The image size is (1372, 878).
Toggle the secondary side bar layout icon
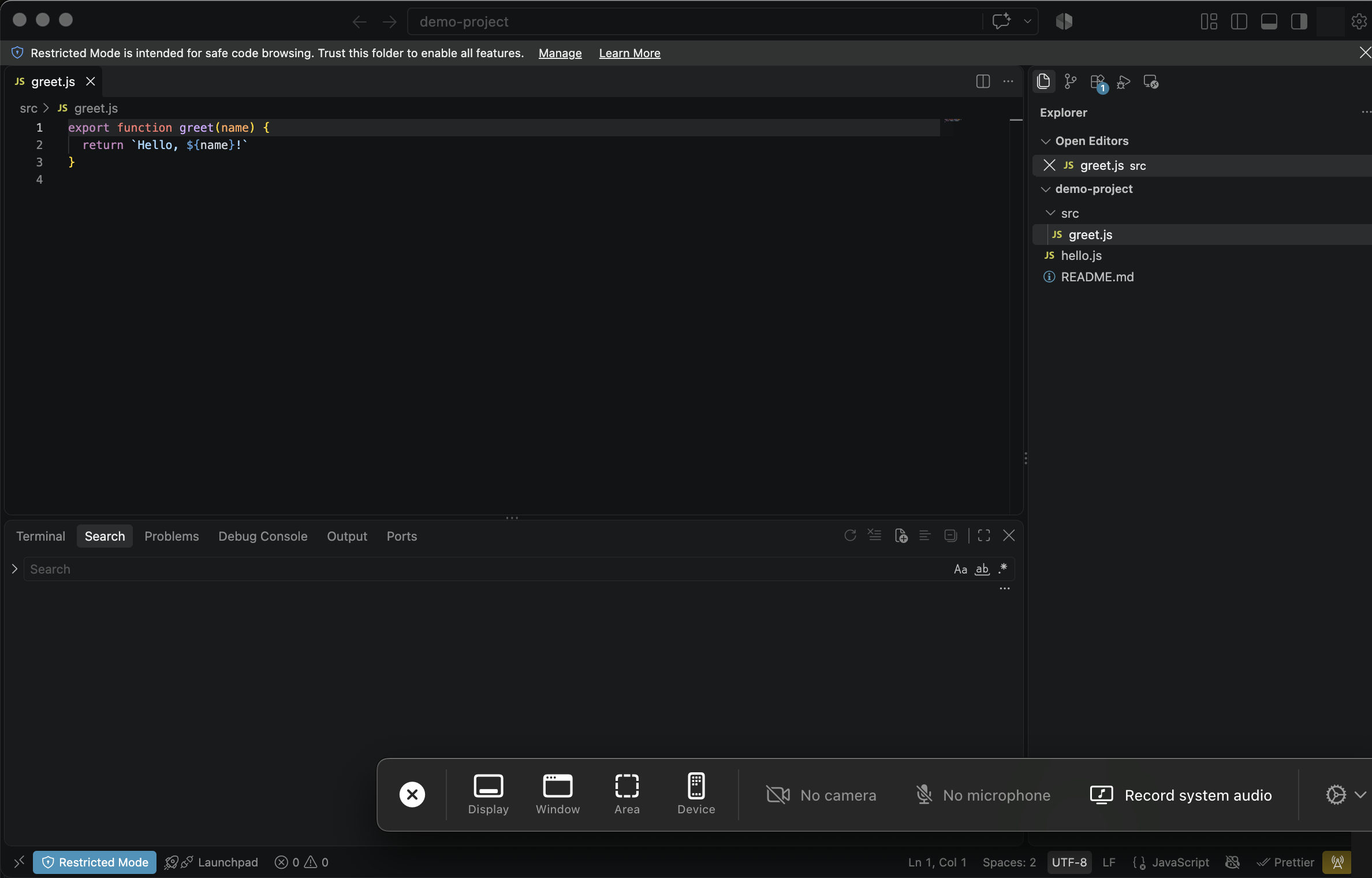[1299, 21]
